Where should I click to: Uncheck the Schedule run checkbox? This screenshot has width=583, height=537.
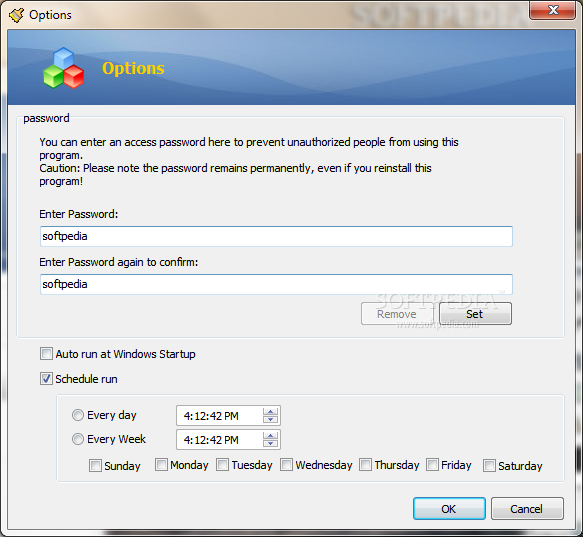(46, 379)
